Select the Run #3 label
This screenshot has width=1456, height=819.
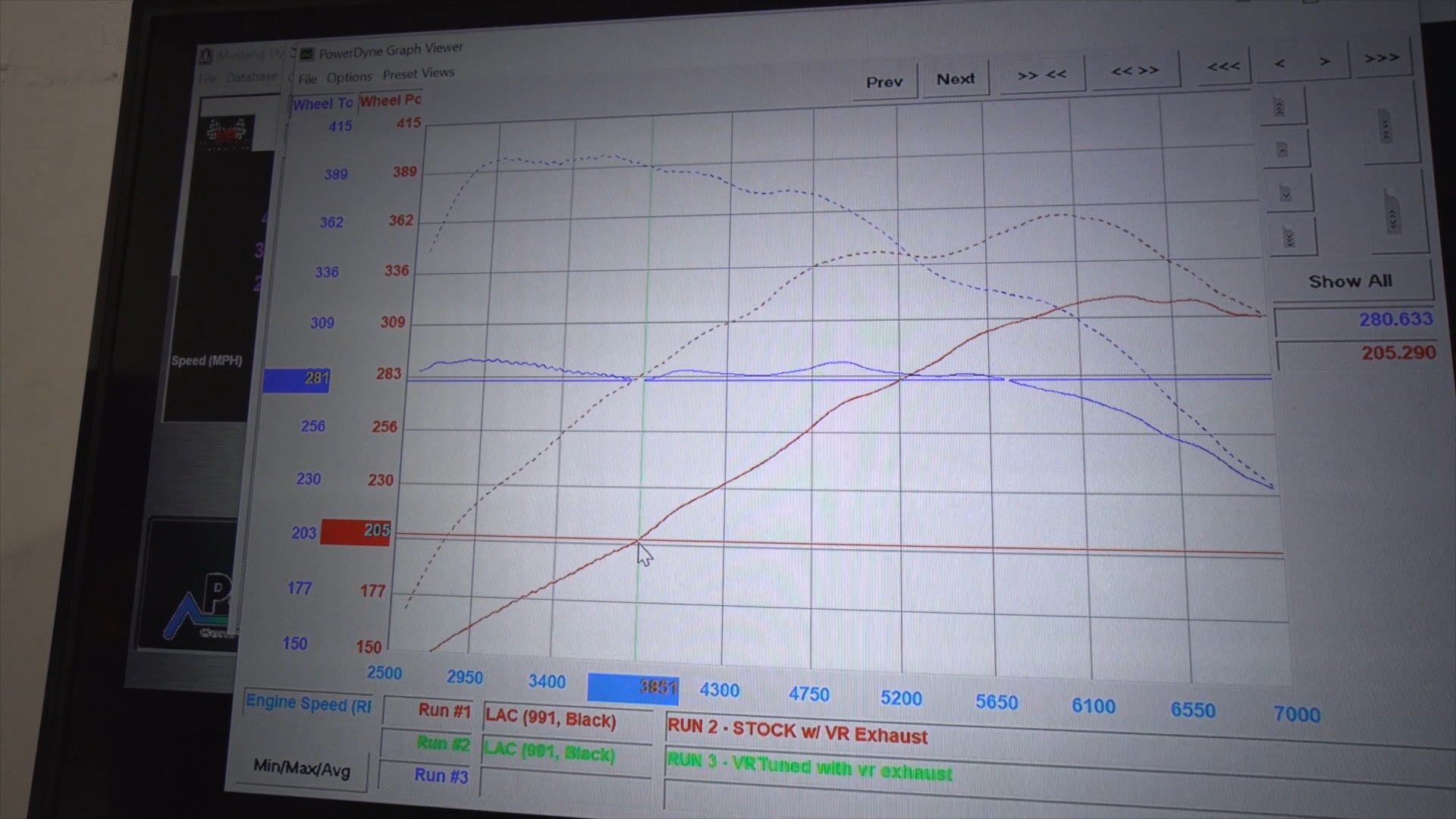(441, 775)
